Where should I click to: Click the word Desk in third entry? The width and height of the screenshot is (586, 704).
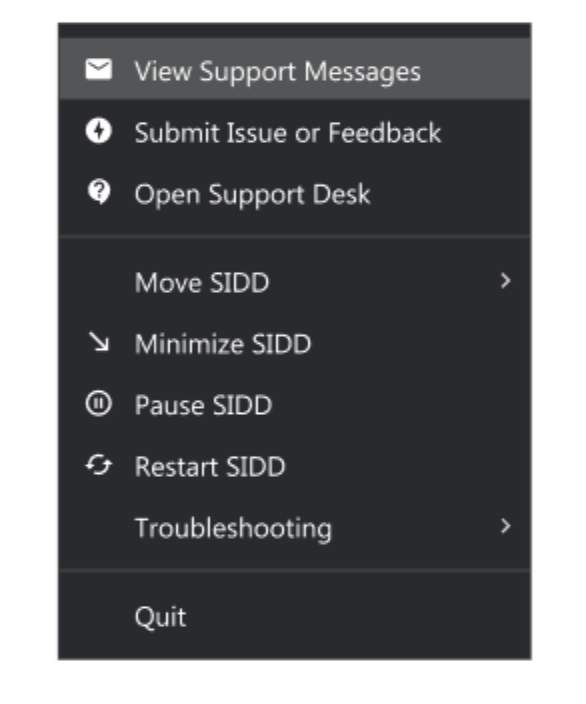[341, 194]
